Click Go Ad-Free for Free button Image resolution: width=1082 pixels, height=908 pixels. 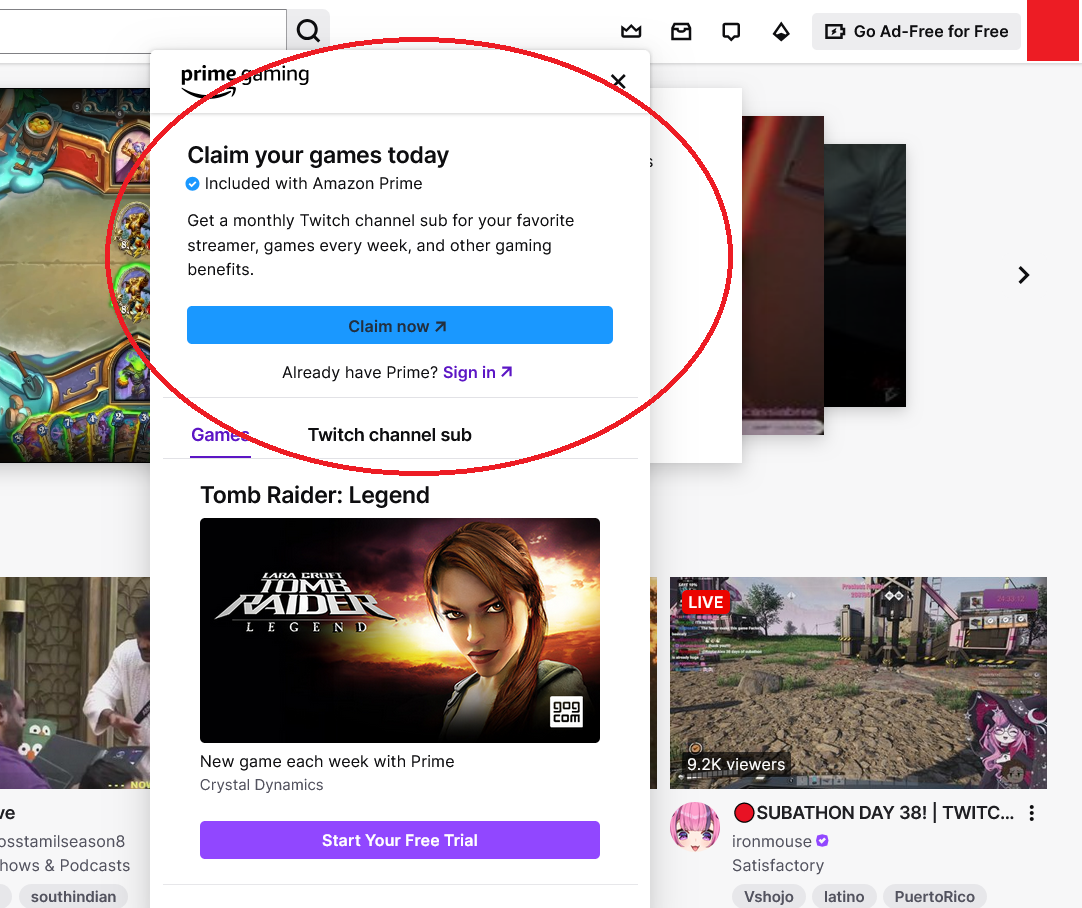(916, 32)
